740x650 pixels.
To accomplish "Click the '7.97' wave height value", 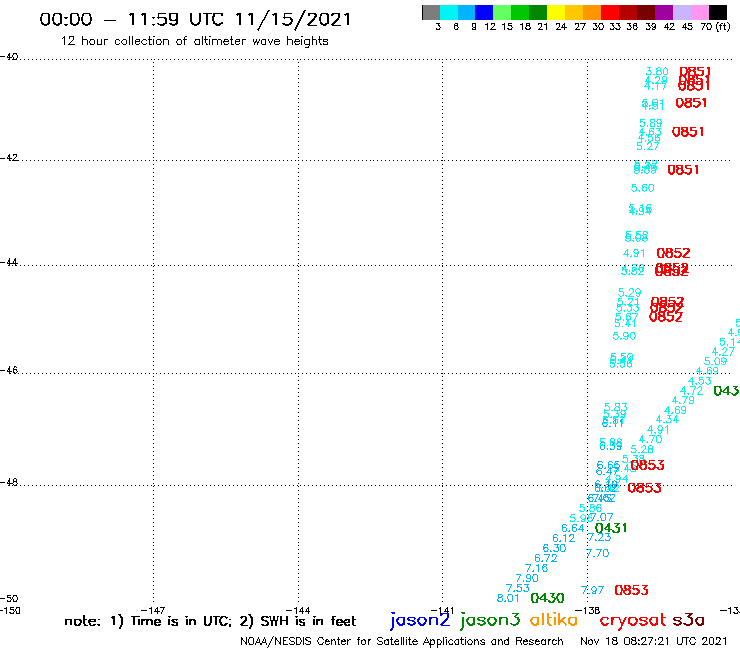I will 593,590.
